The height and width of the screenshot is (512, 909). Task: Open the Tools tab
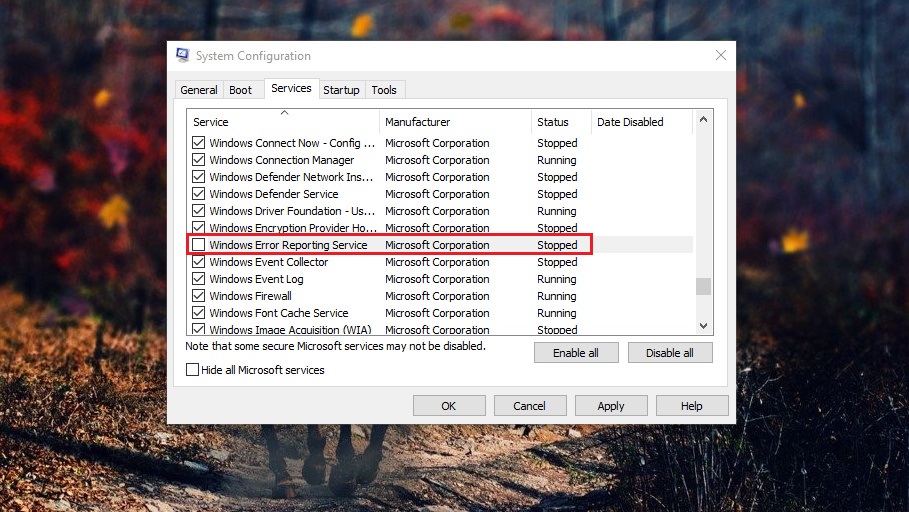(384, 90)
